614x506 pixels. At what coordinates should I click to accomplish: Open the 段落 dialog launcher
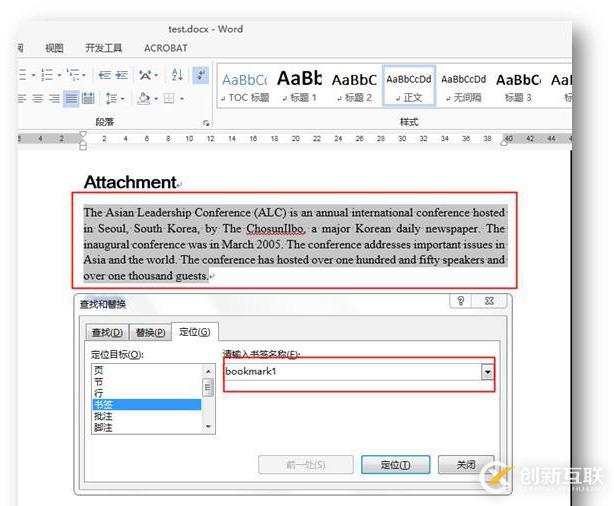206,123
